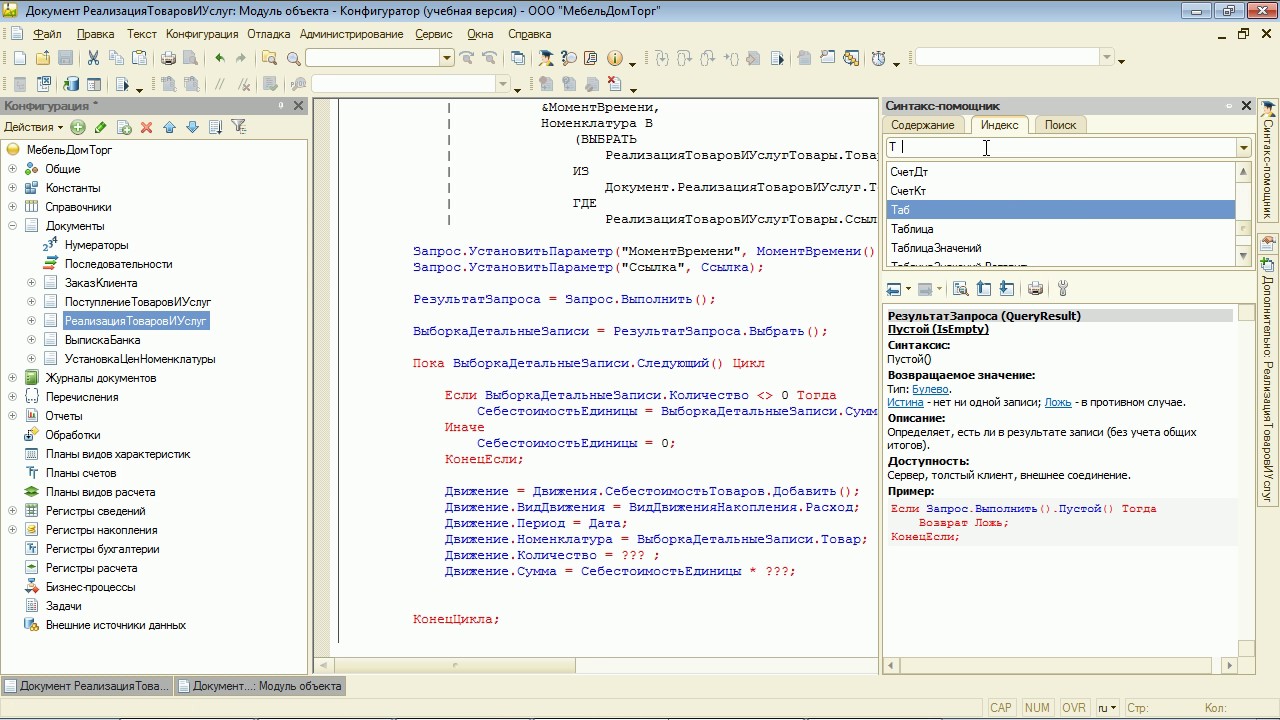
Task: Click the green Add button in Configuration panel
Action: tap(78, 127)
